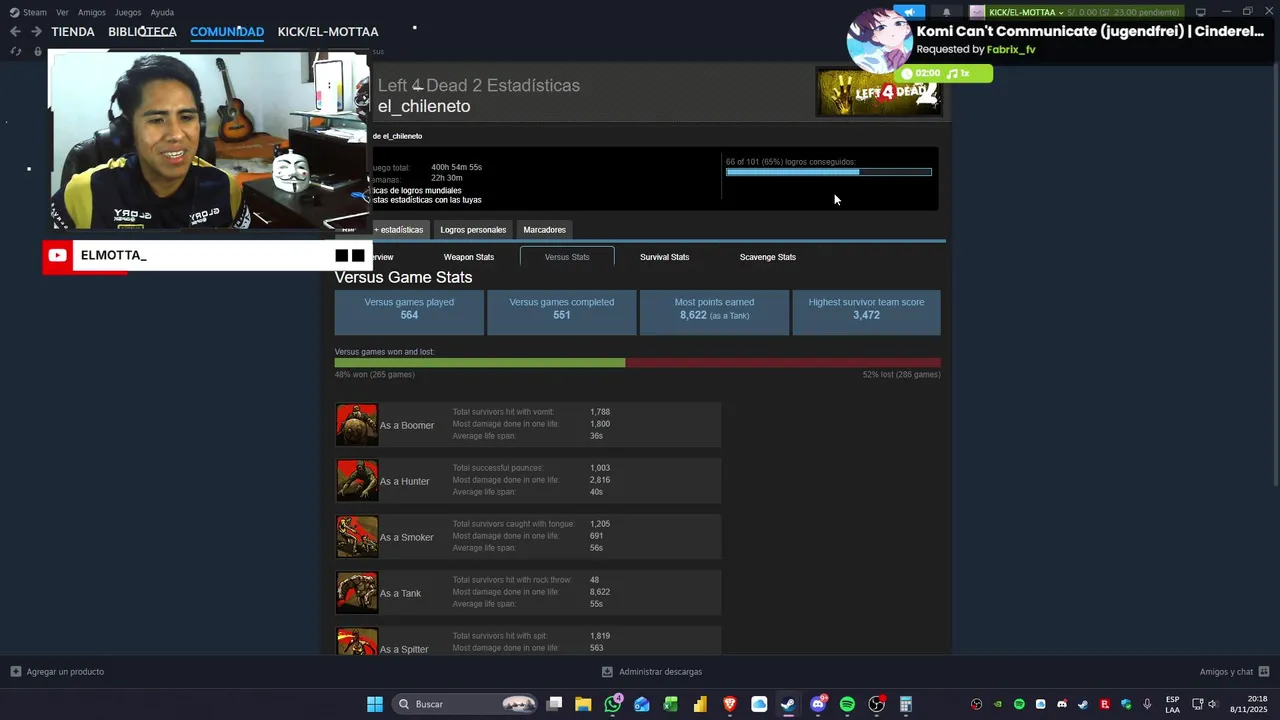Screen dimensions: 1280x720
Task: Go back with the Steam back arrow
Action: (x=15, y=32)
